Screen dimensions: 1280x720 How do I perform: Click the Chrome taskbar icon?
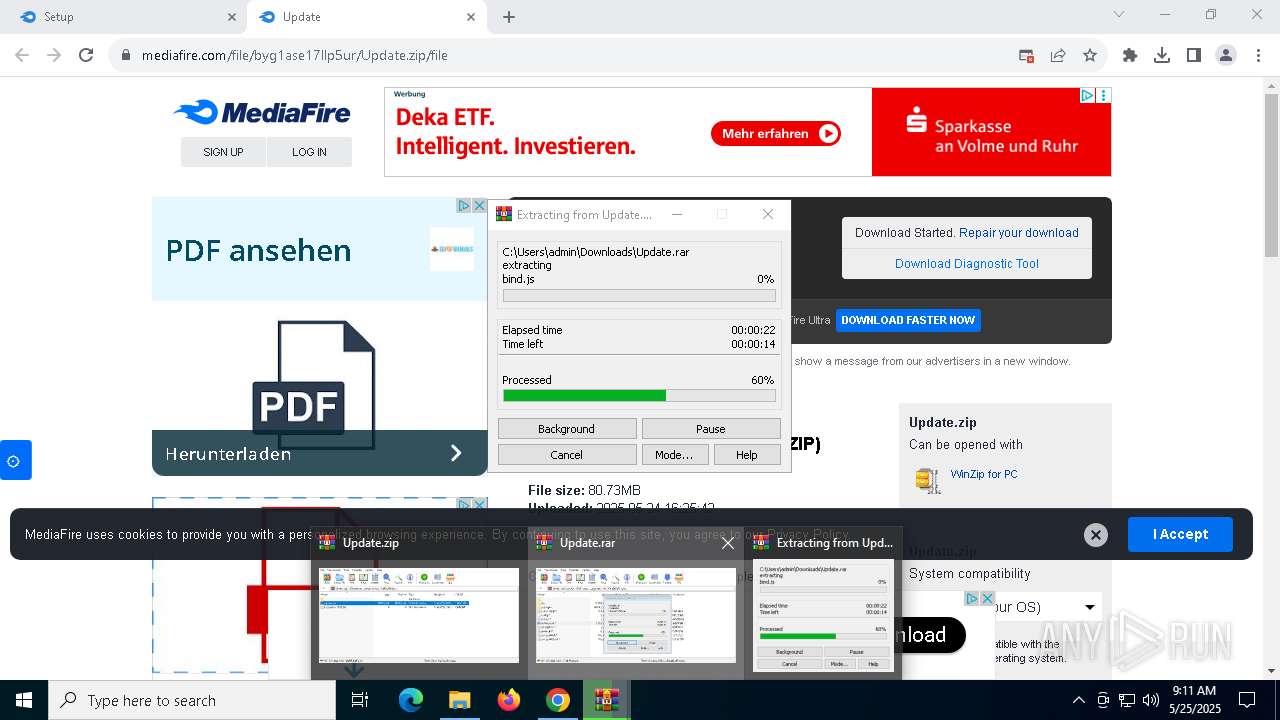point(558,700)
